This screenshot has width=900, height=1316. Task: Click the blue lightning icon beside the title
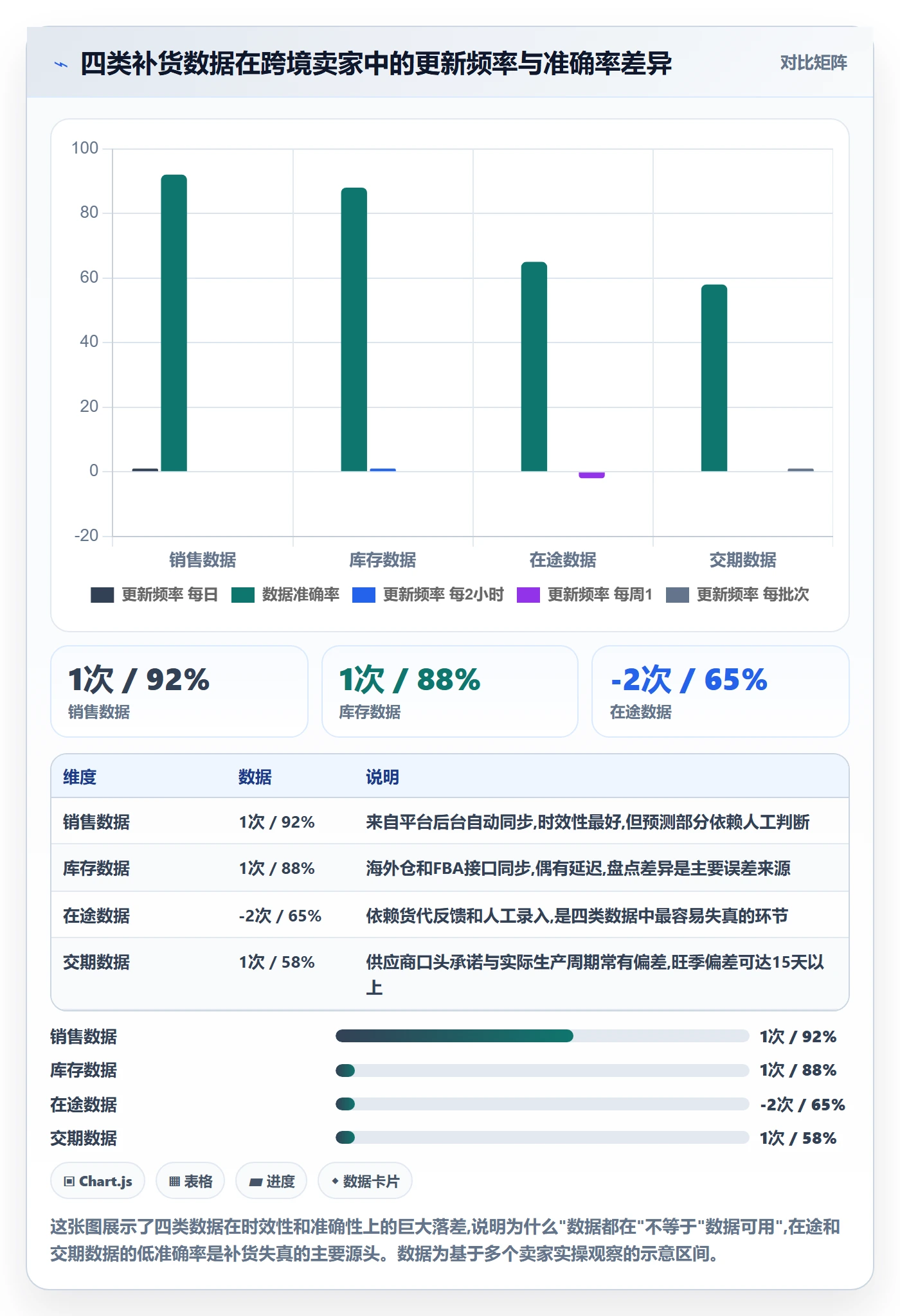tap(61, 64)
